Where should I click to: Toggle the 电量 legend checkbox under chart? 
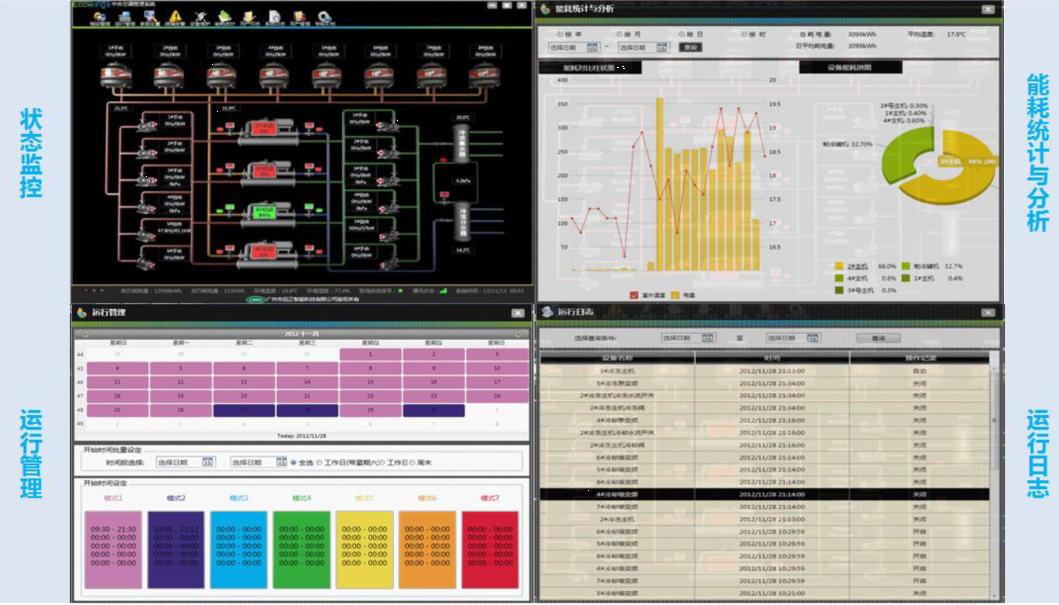675,295
